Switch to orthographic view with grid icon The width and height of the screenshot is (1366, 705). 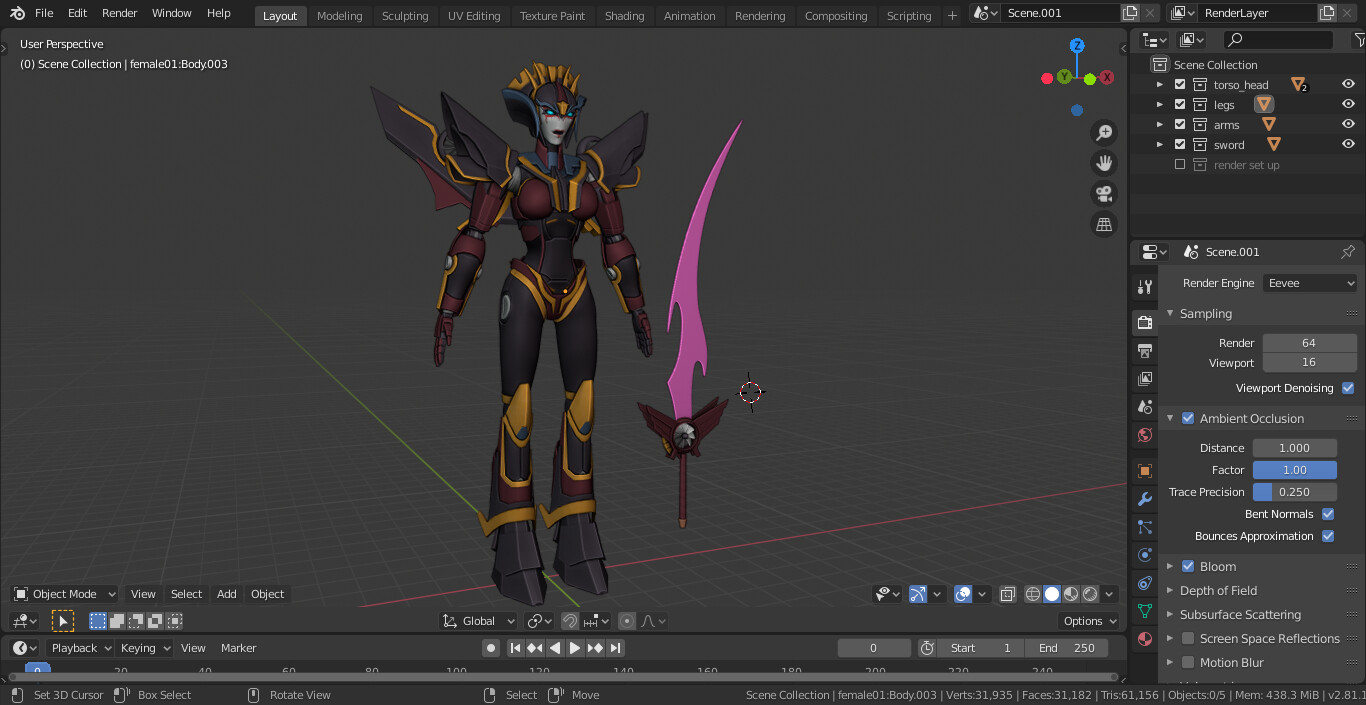(1104, 225)
